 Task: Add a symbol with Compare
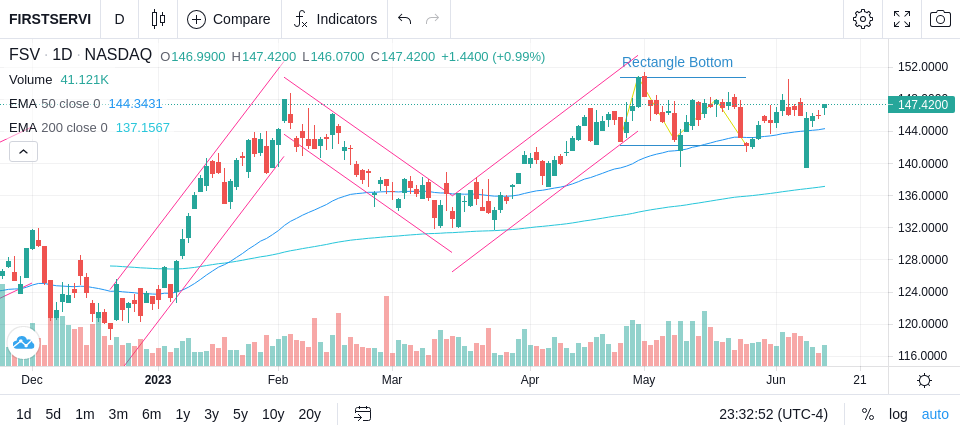(x=229, y=19)
